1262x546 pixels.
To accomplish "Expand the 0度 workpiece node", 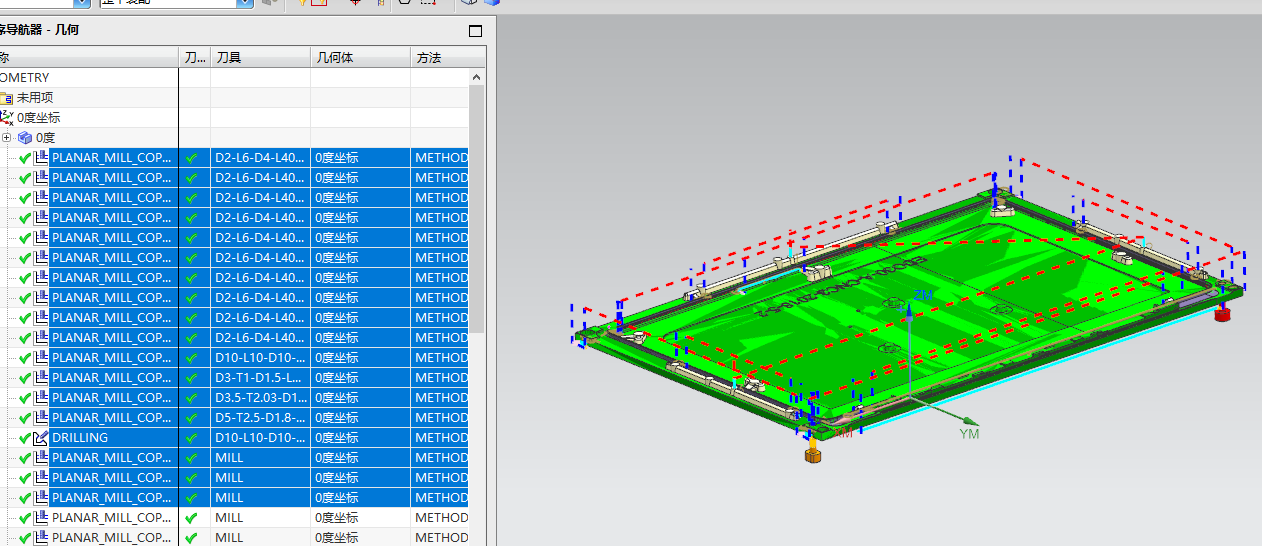I will point(6,138).
